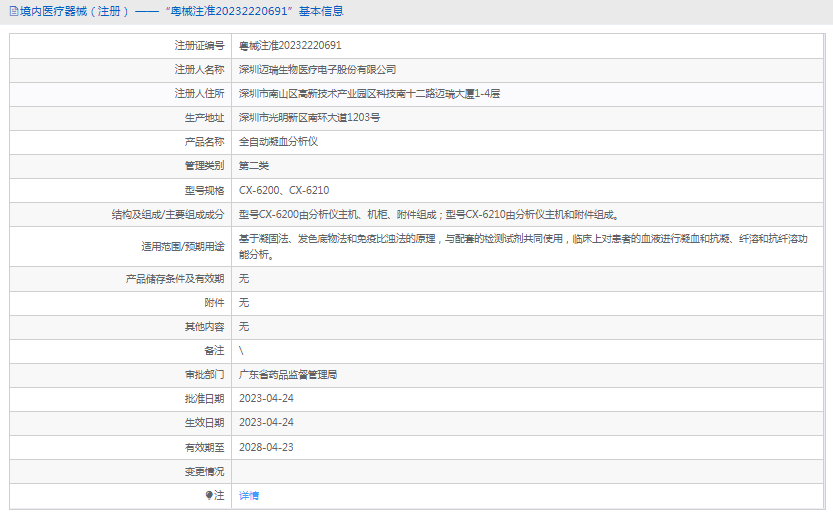Select expiry date 2028-04-23
This screenshot has height=515, width=833.
click(x=266, y=448)
